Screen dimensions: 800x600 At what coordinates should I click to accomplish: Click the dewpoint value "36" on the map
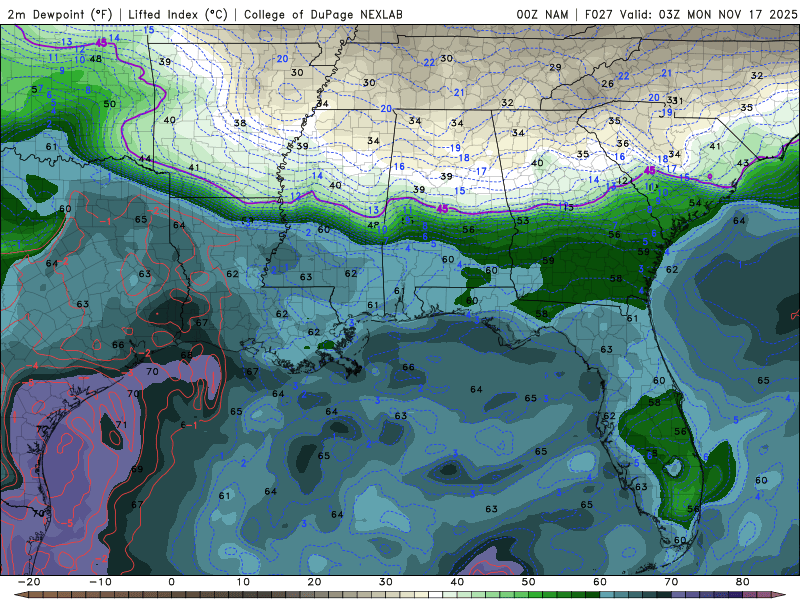coord(622,143)
